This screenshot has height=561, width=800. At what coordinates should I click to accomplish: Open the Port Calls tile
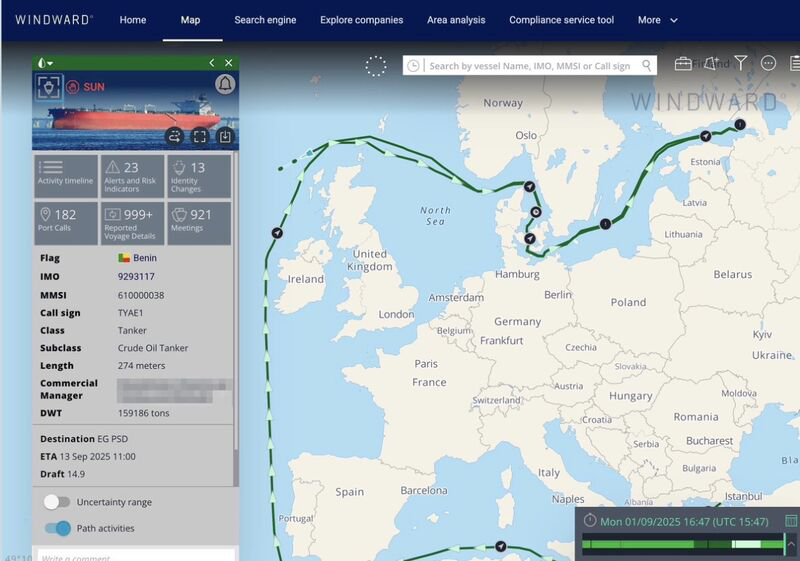pyautogui.click(x=66, y=221)
